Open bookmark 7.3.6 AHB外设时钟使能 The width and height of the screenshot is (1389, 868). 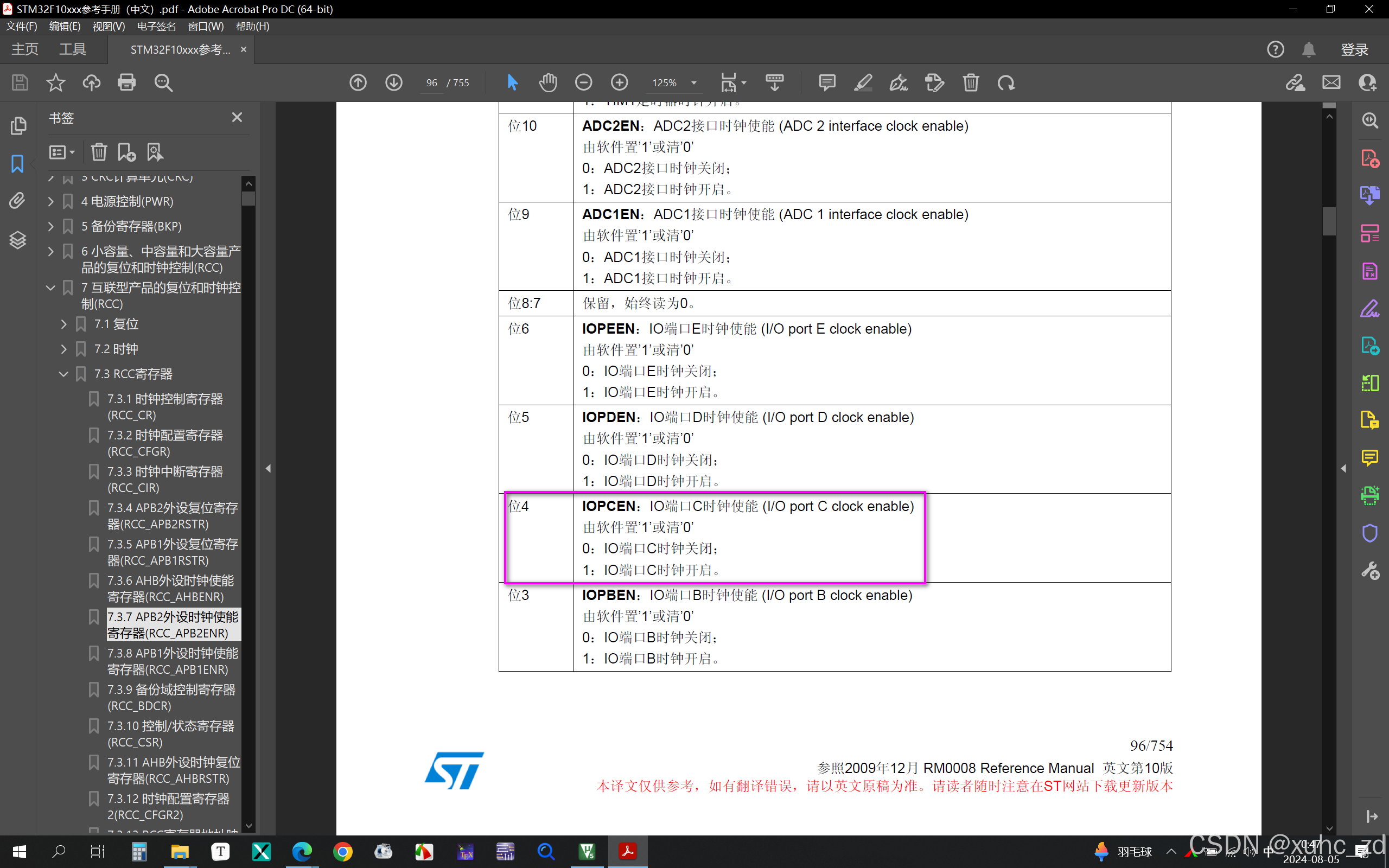[170, 589]
